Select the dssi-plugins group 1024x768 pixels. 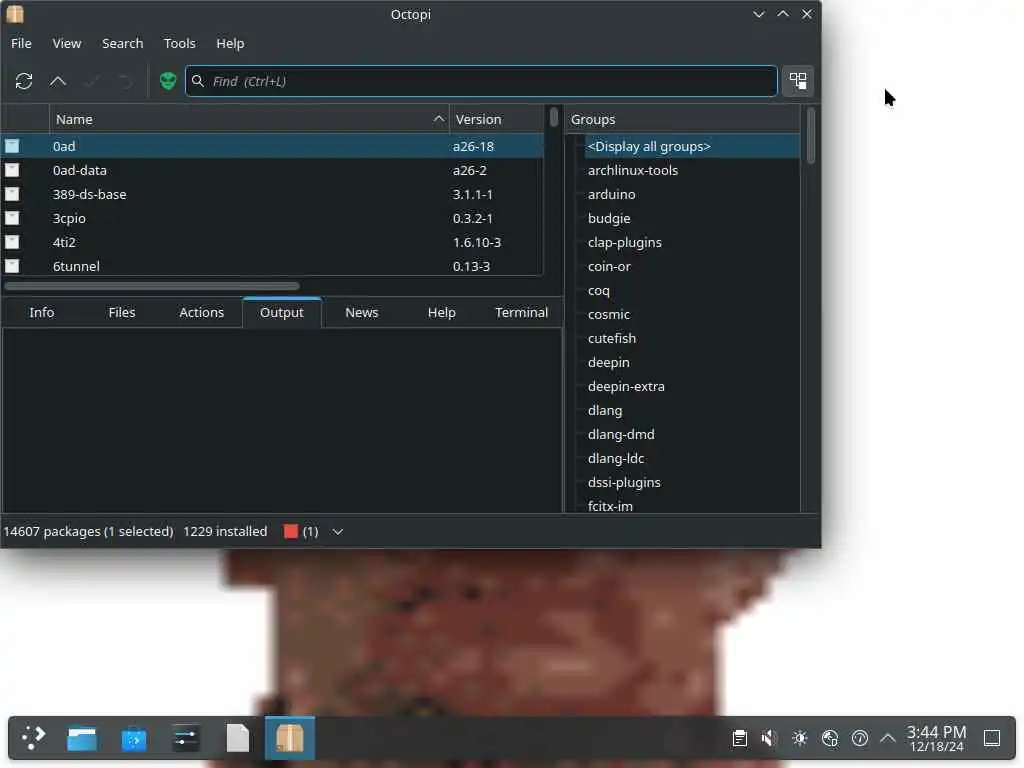(624, 482)
